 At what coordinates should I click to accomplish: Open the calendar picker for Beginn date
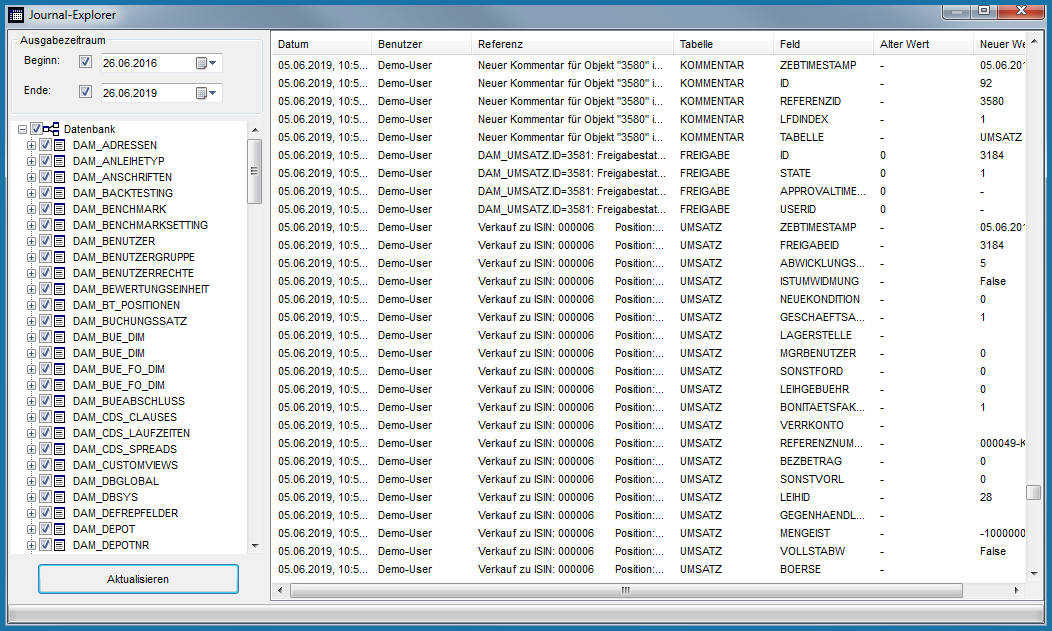(207, 63)
